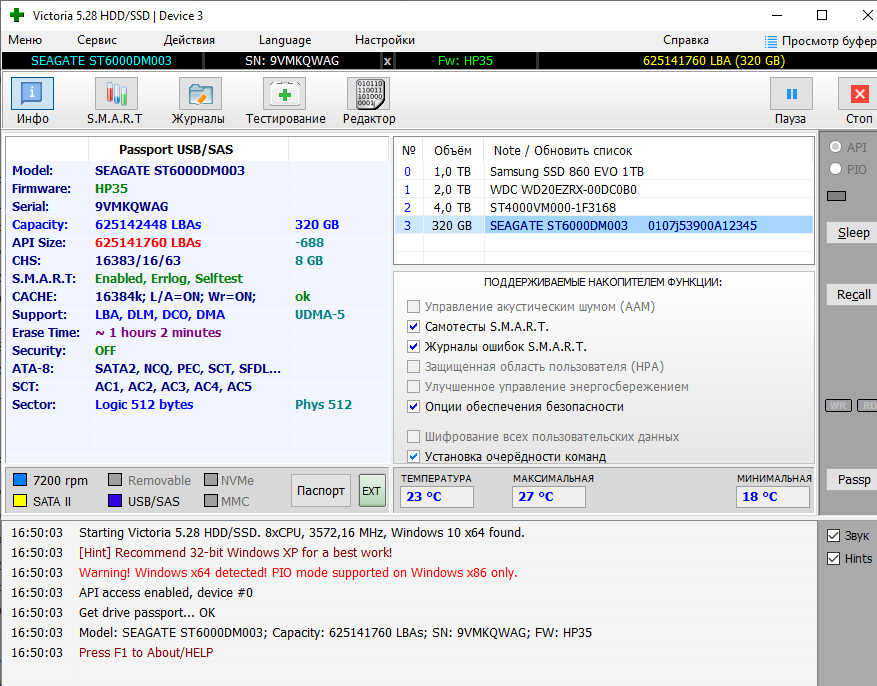The width and height of the screenshot is (877, 686).
Task: Click the Паспорт button
Action: 320,491
